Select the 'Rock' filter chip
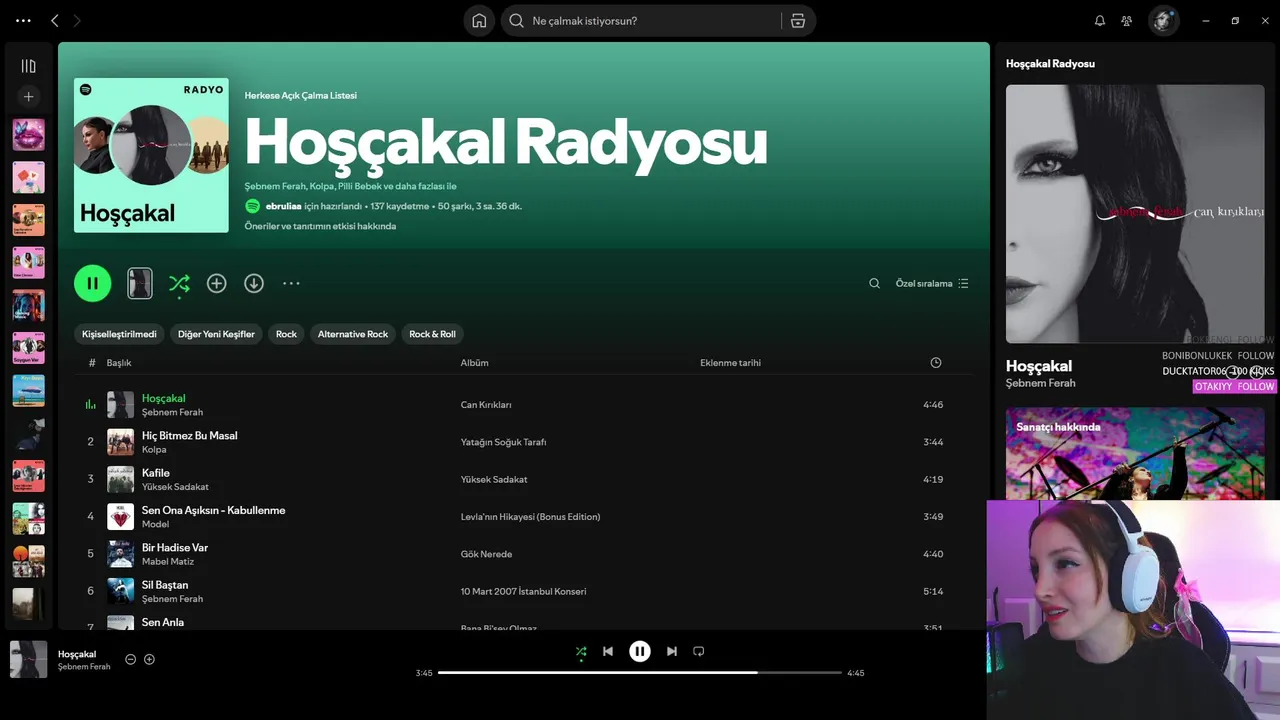The height and width of the screenshot is (720, 1280). coord(287,334)
